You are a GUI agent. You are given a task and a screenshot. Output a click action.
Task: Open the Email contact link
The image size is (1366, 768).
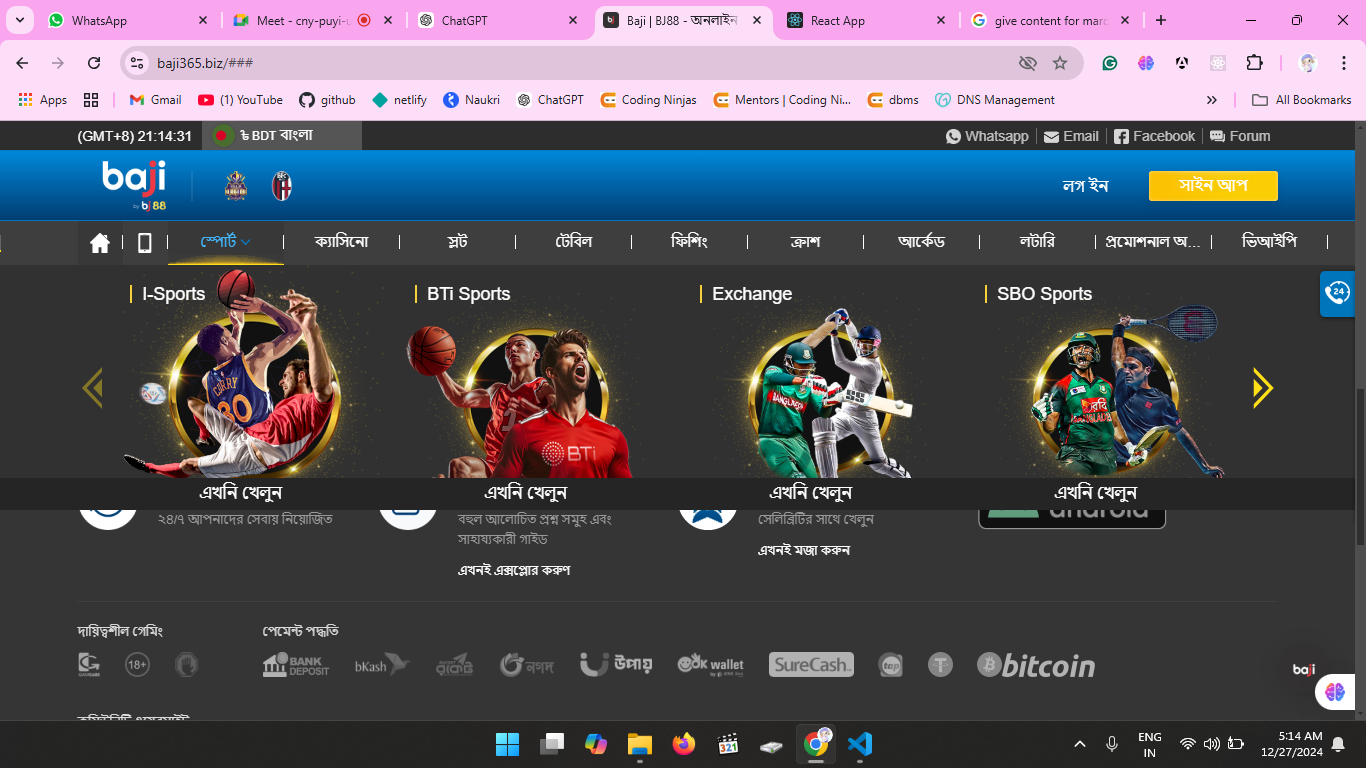coord(1071,136)
